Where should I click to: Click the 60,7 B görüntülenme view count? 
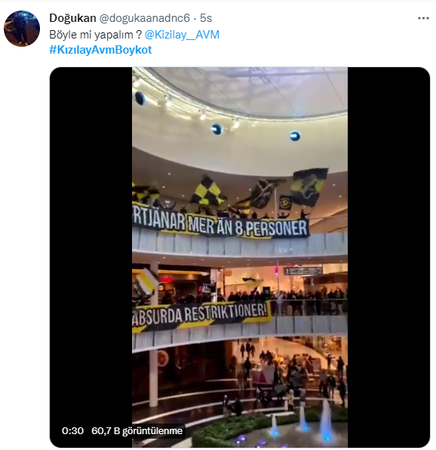(x=137, y=431)
